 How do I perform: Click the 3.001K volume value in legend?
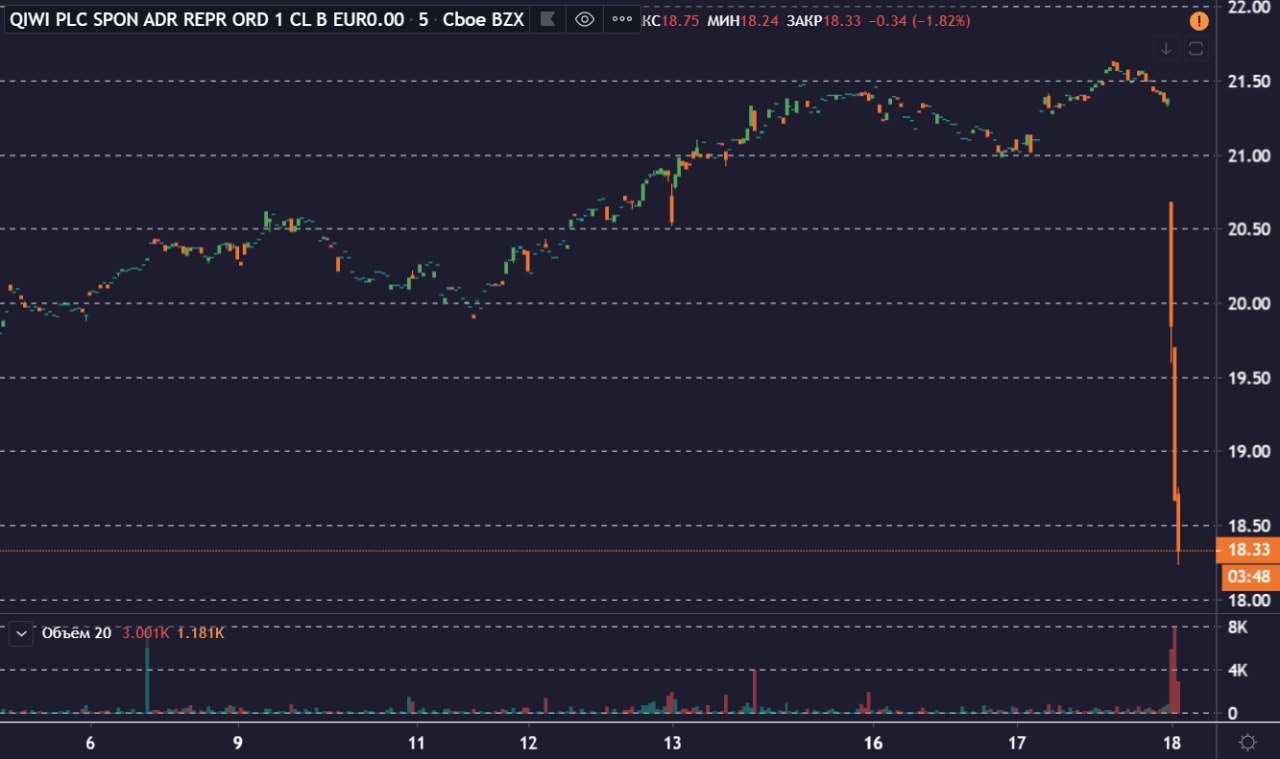[x=145, y=634]
